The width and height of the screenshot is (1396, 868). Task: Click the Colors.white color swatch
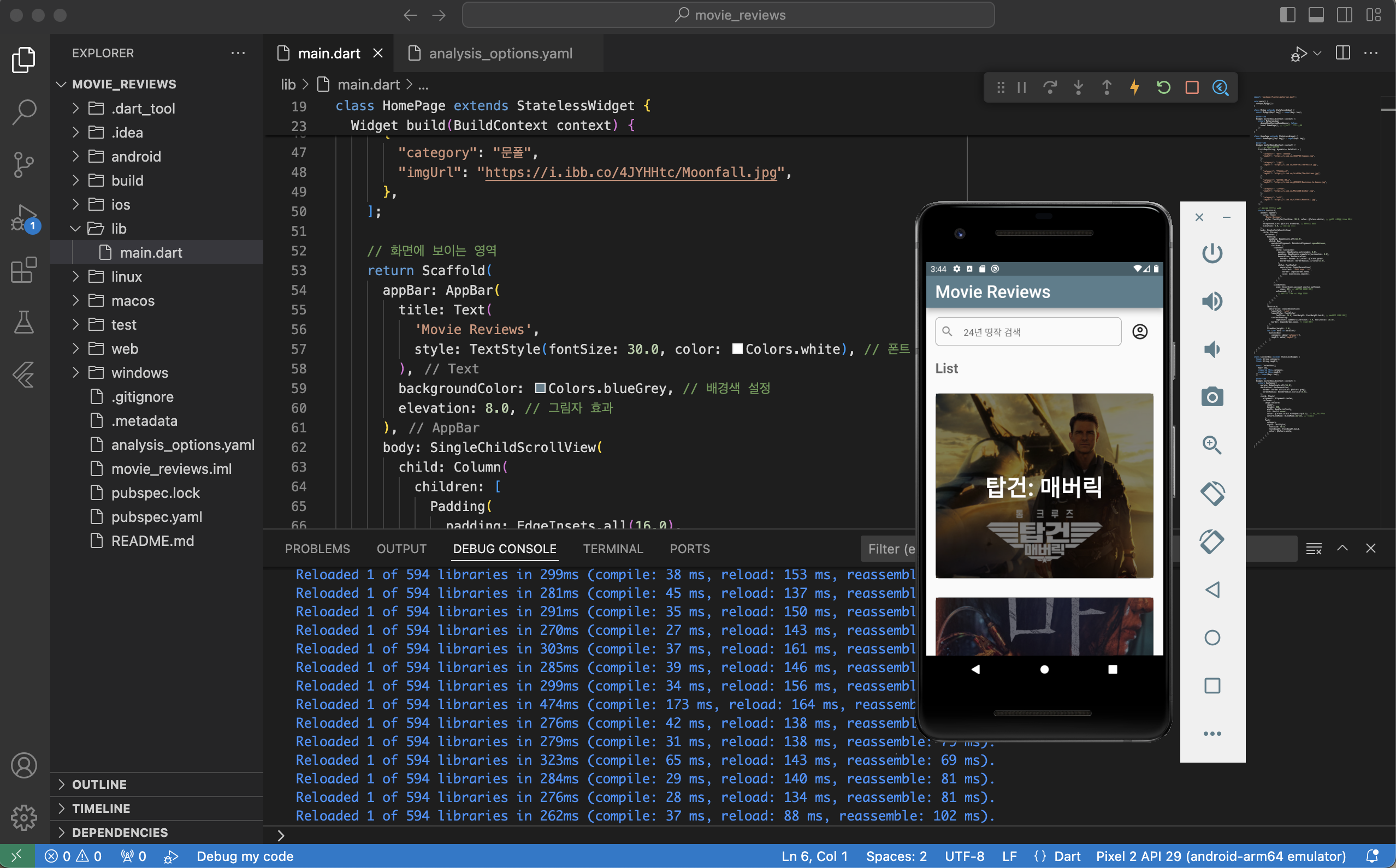click(x=737, y=348)
